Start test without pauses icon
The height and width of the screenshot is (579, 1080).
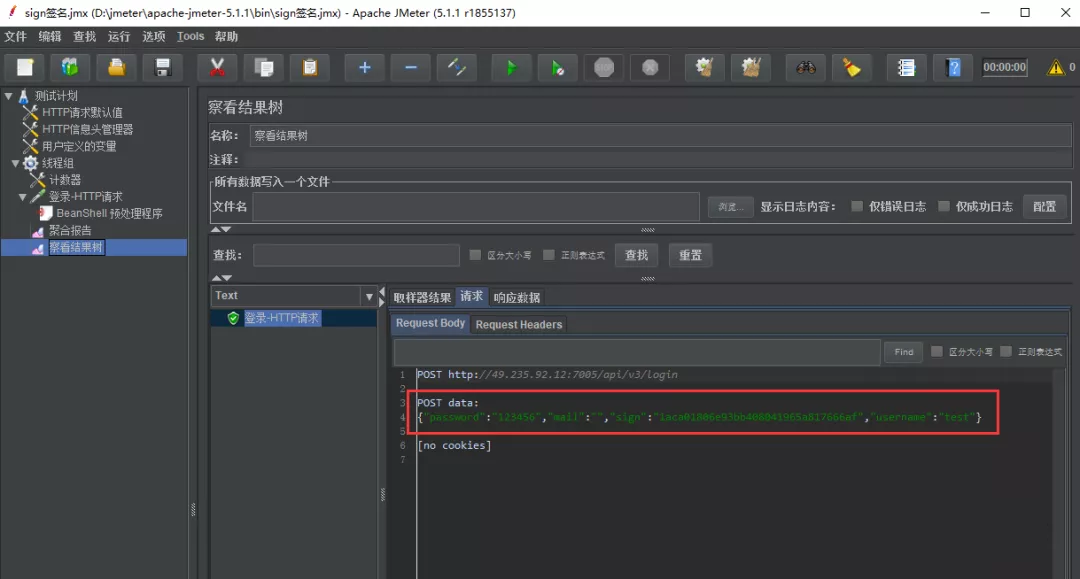coord(557,67)
